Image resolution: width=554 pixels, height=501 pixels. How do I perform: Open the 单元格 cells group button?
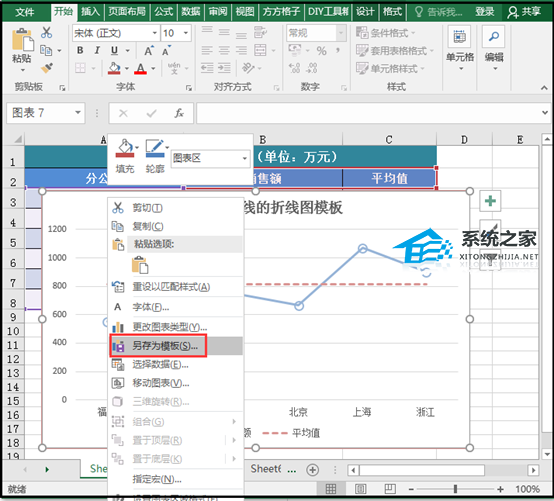460,48
